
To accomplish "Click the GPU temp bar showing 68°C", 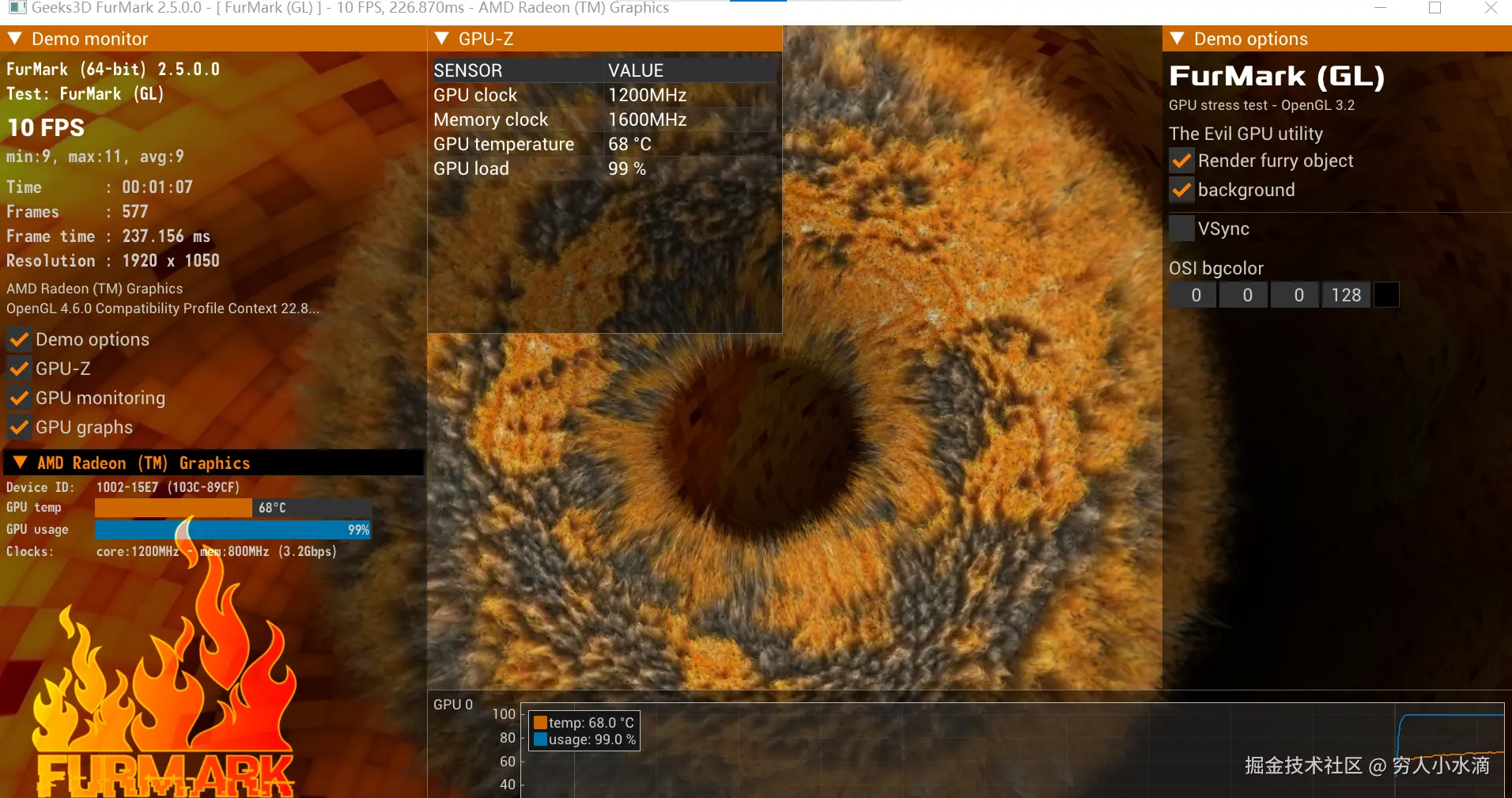I will click(233, 507).
